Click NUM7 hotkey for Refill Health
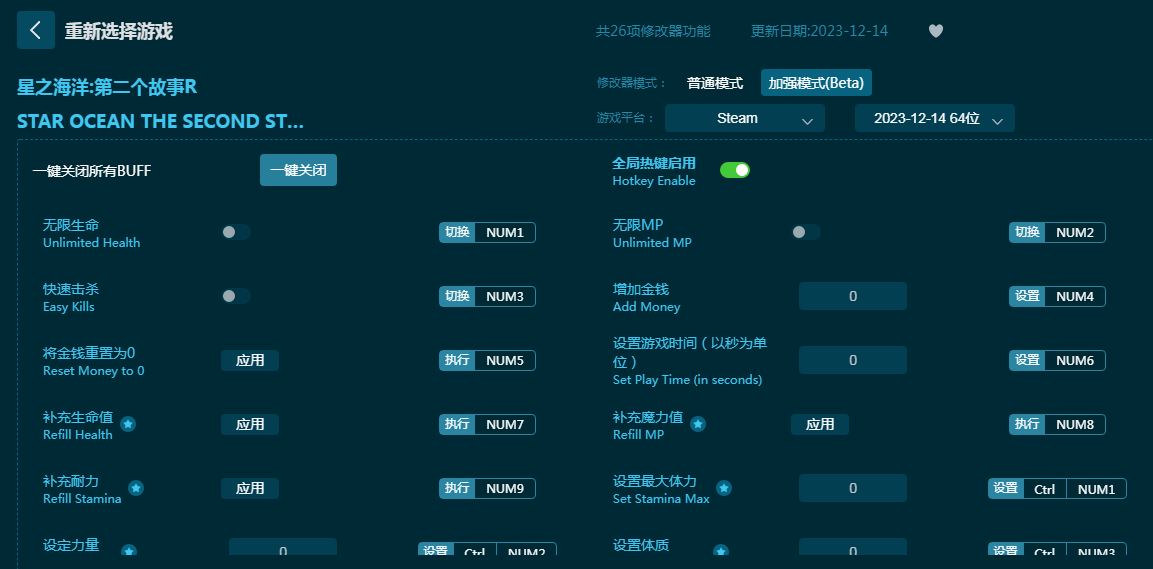This screenshot has width=1153, height=569. click(x=505, y=424)
